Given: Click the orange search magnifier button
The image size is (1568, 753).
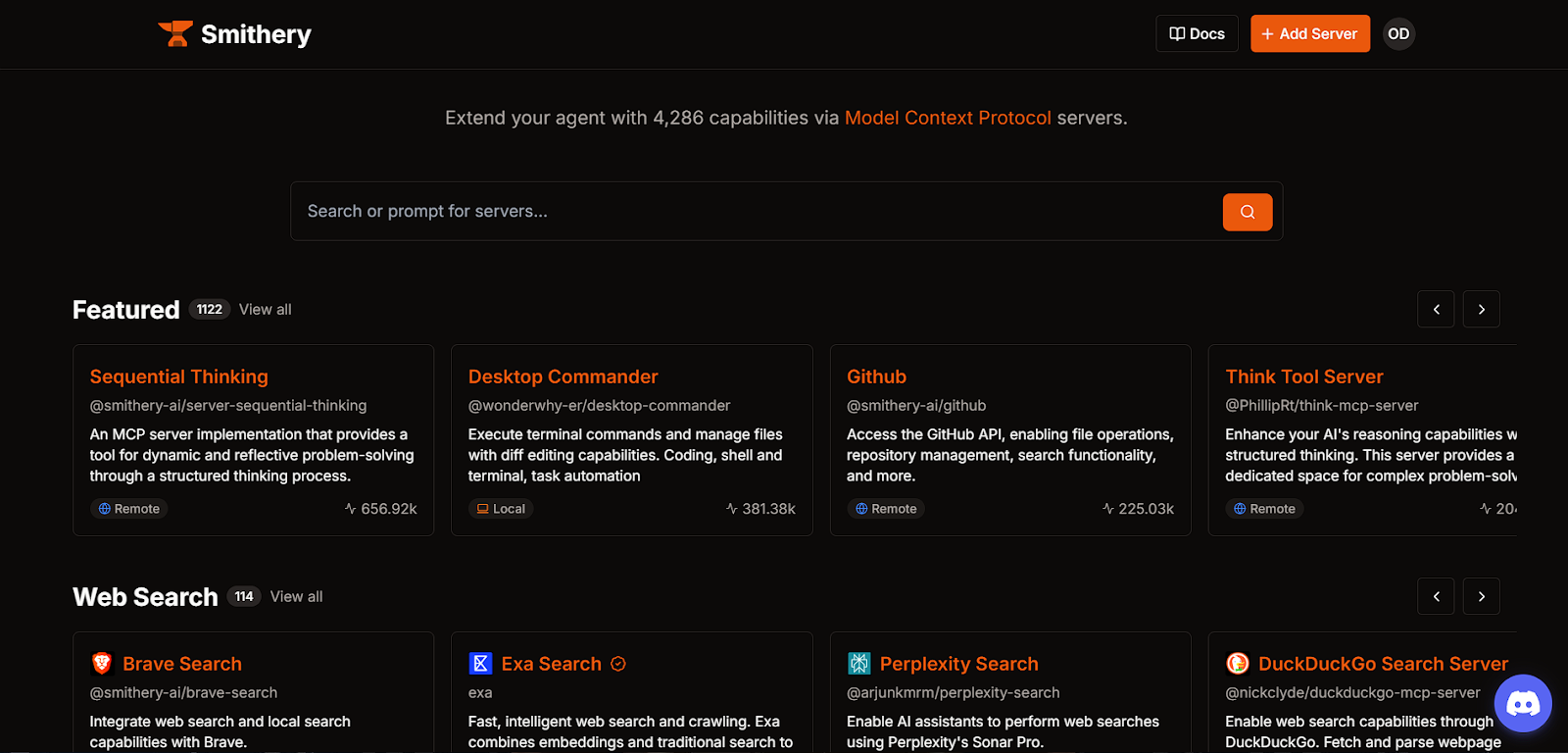Looking at the screenshot, I should (x=1247, y=212).
